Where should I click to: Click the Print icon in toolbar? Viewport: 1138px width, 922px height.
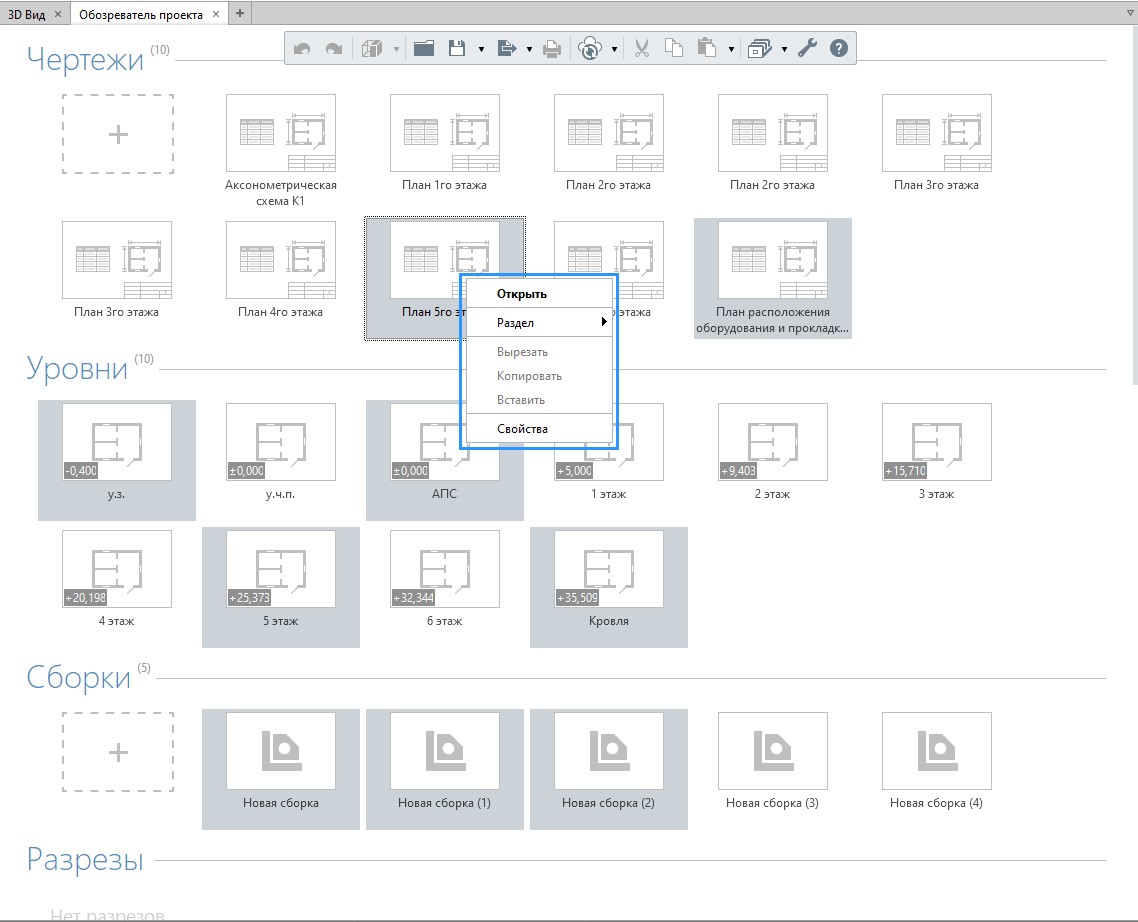pos(551,48)
